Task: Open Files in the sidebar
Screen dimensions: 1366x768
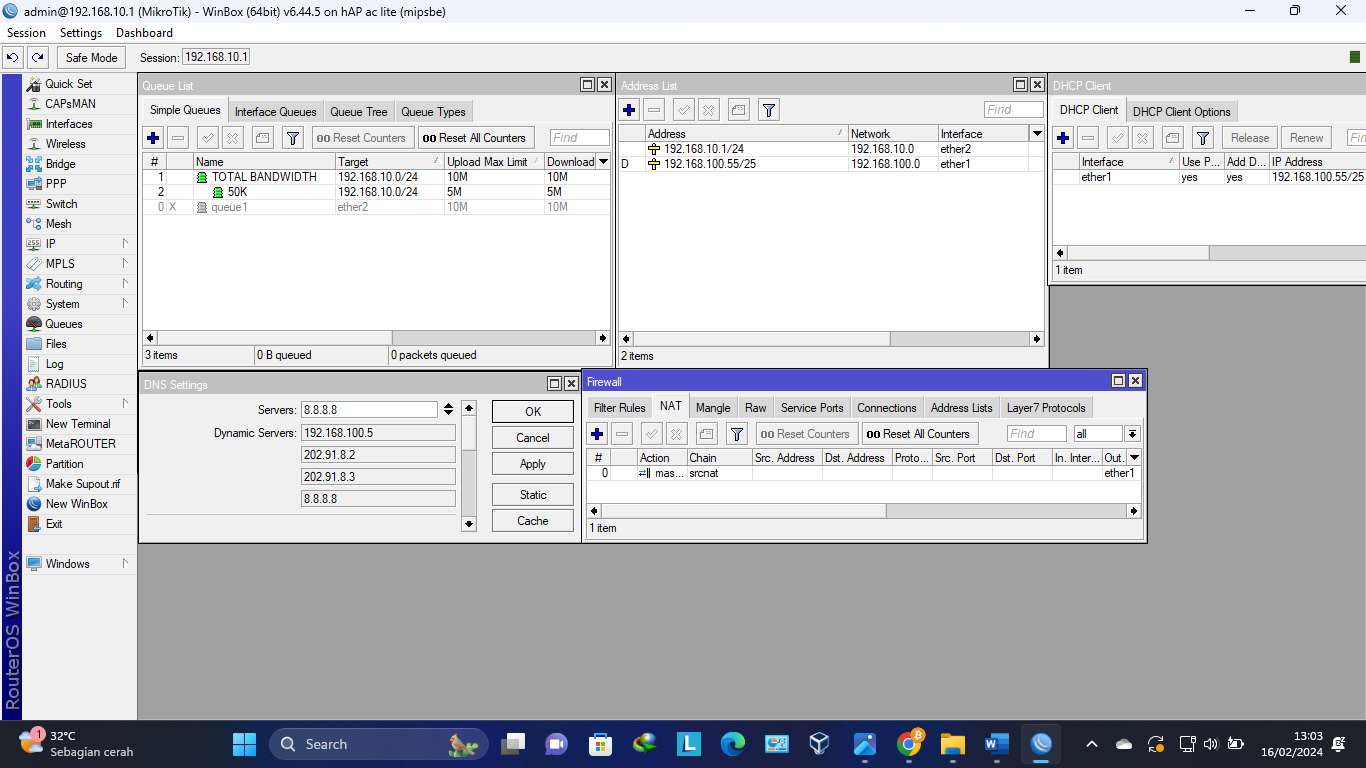Action: tap(56, 344)
